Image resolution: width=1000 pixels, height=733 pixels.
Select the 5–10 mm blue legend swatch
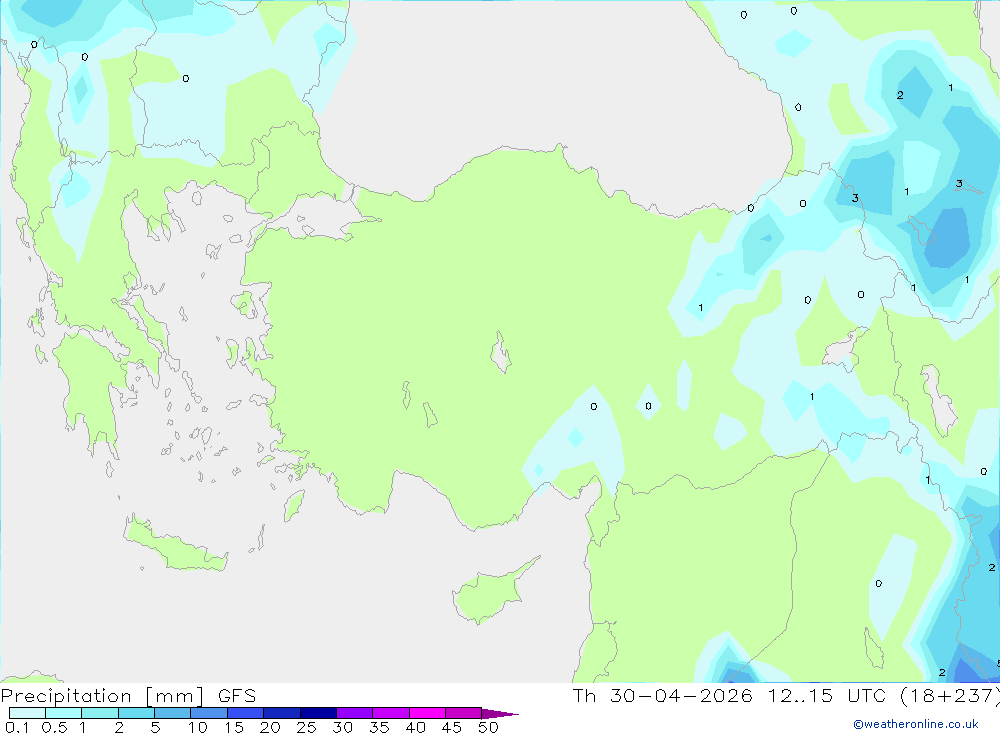173,713
